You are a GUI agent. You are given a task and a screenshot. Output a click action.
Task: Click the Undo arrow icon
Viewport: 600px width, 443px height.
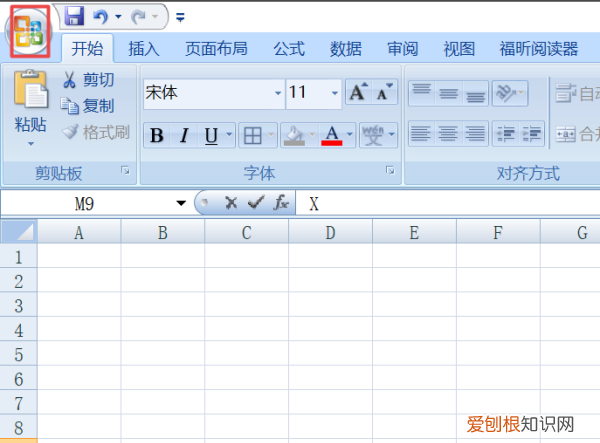[99, 16]
